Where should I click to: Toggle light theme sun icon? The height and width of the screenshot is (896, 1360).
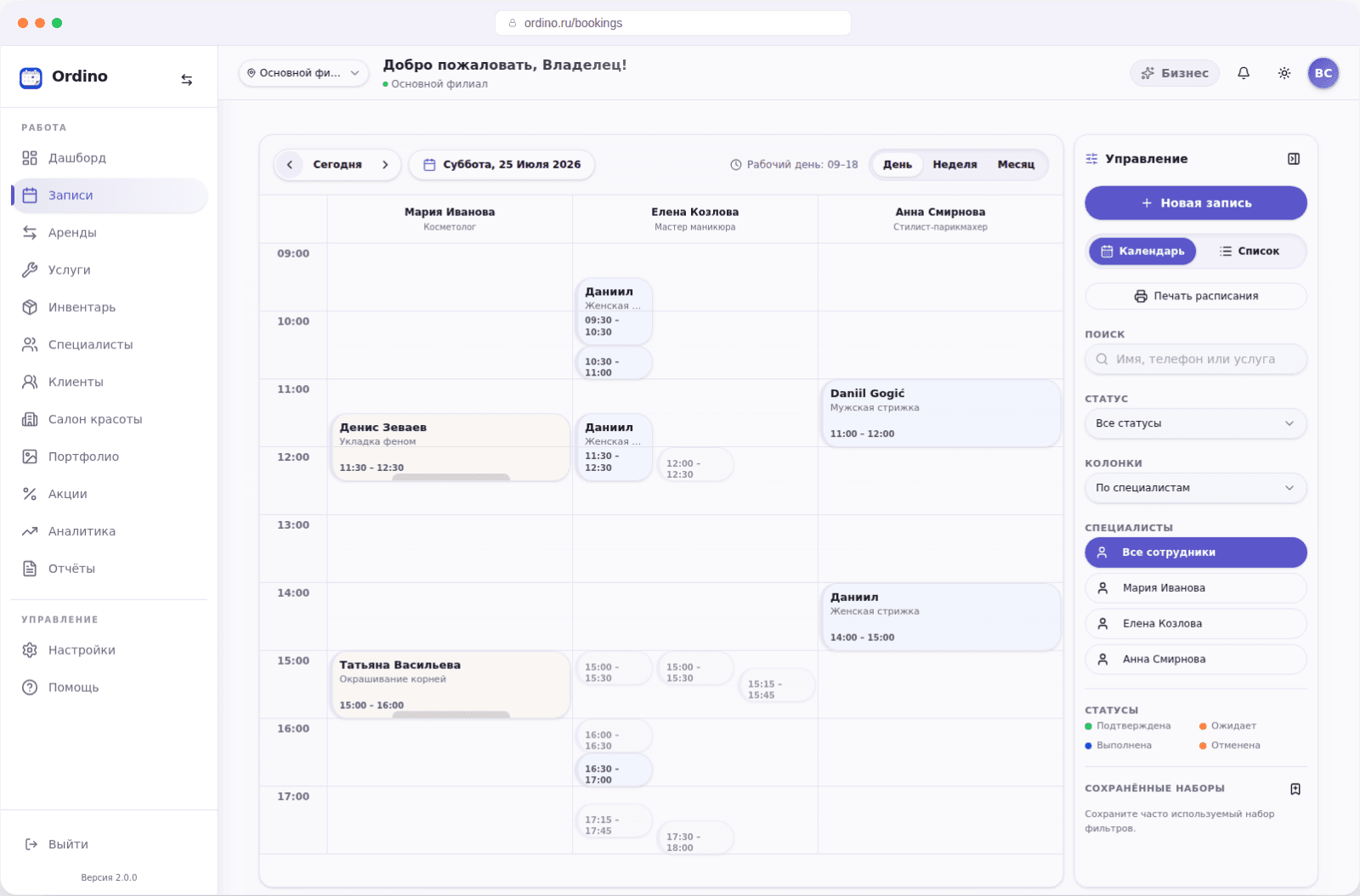pyautogui.click(x=1284, y=73)
